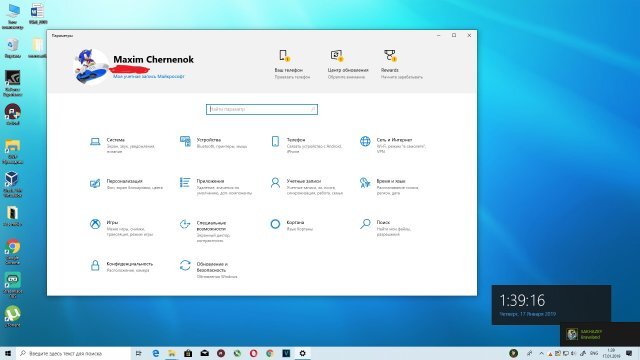The image size is (640, 360).
Task: Open the Приложения (Apps) settings category
Action: pyautogui.click(x=216, y=187)
